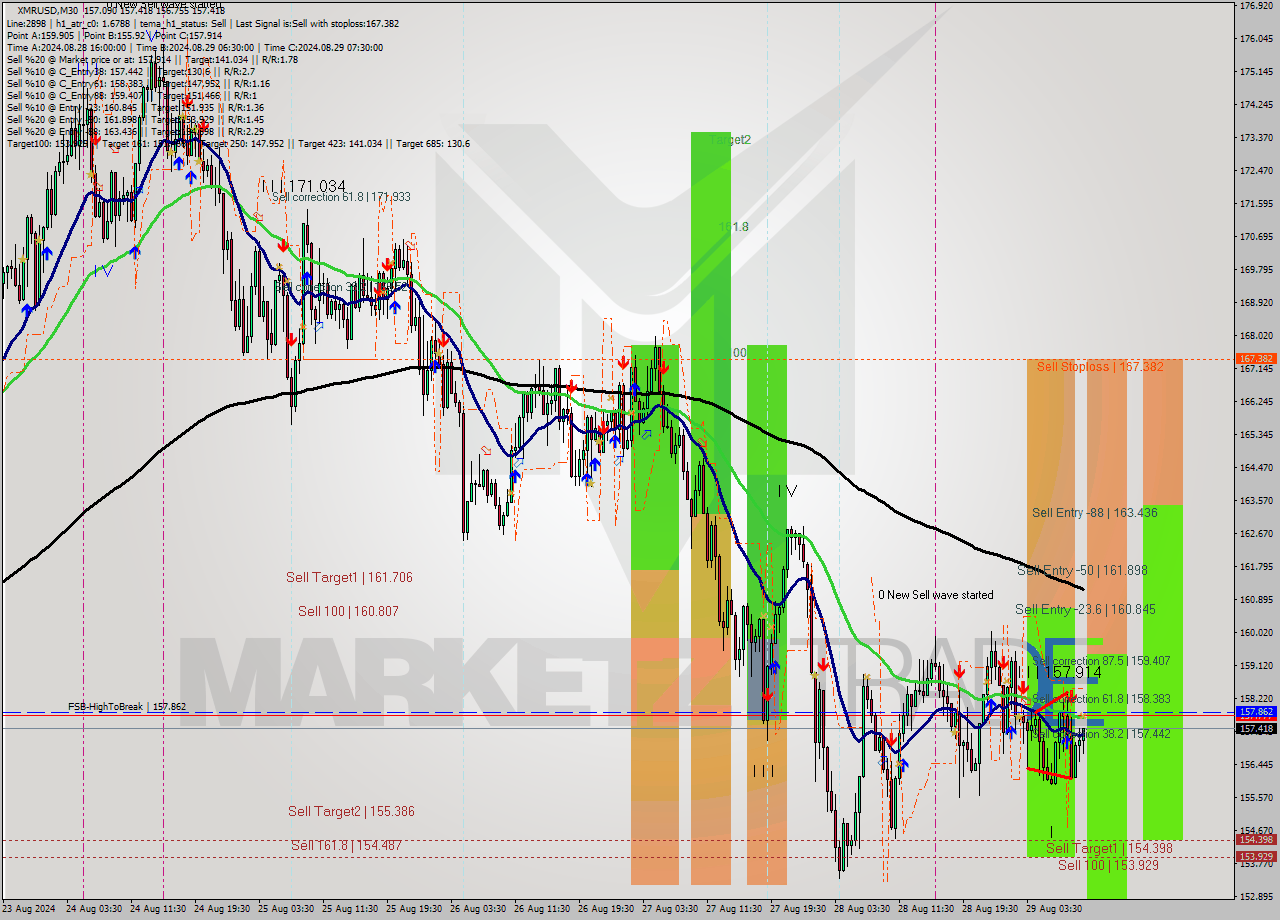This screenshot has height=920, width=1280.
Task: Select the 'FSB-HighToBreak | 157.862' line label
Action: (x=127, y=707)
